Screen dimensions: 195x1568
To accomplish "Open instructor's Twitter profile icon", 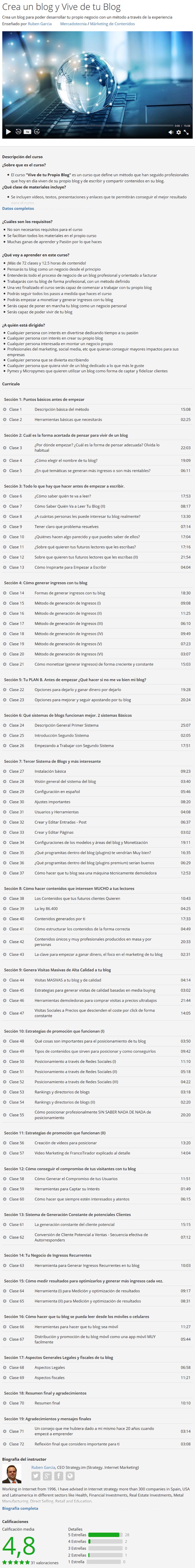I will coord(36,1476).
